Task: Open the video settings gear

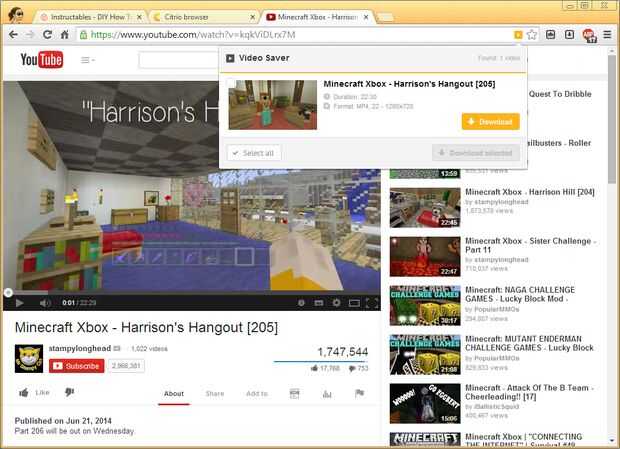Action: tap(336, 303)
